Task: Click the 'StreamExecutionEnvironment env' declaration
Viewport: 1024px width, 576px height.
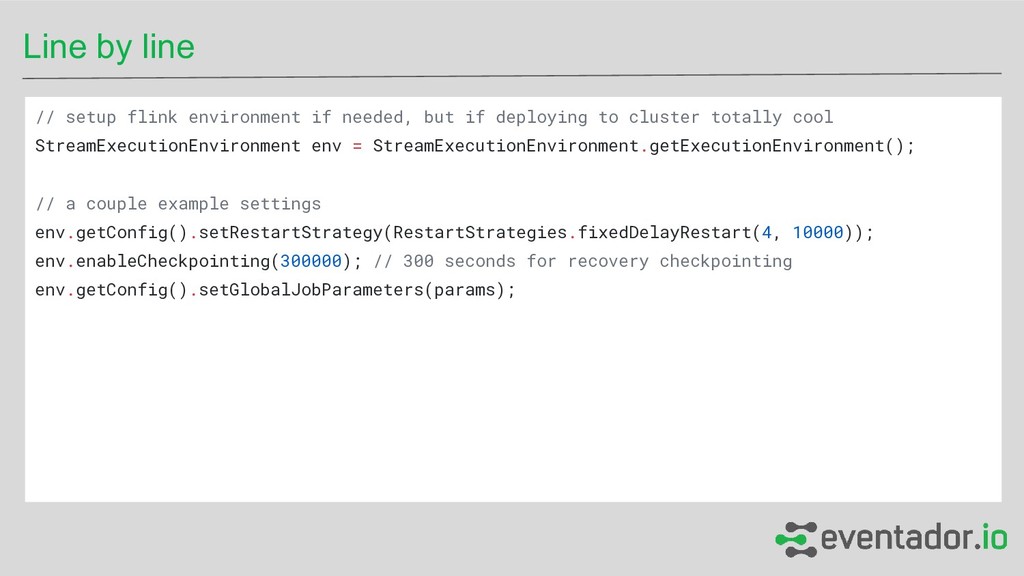Action: click(187, 146)
